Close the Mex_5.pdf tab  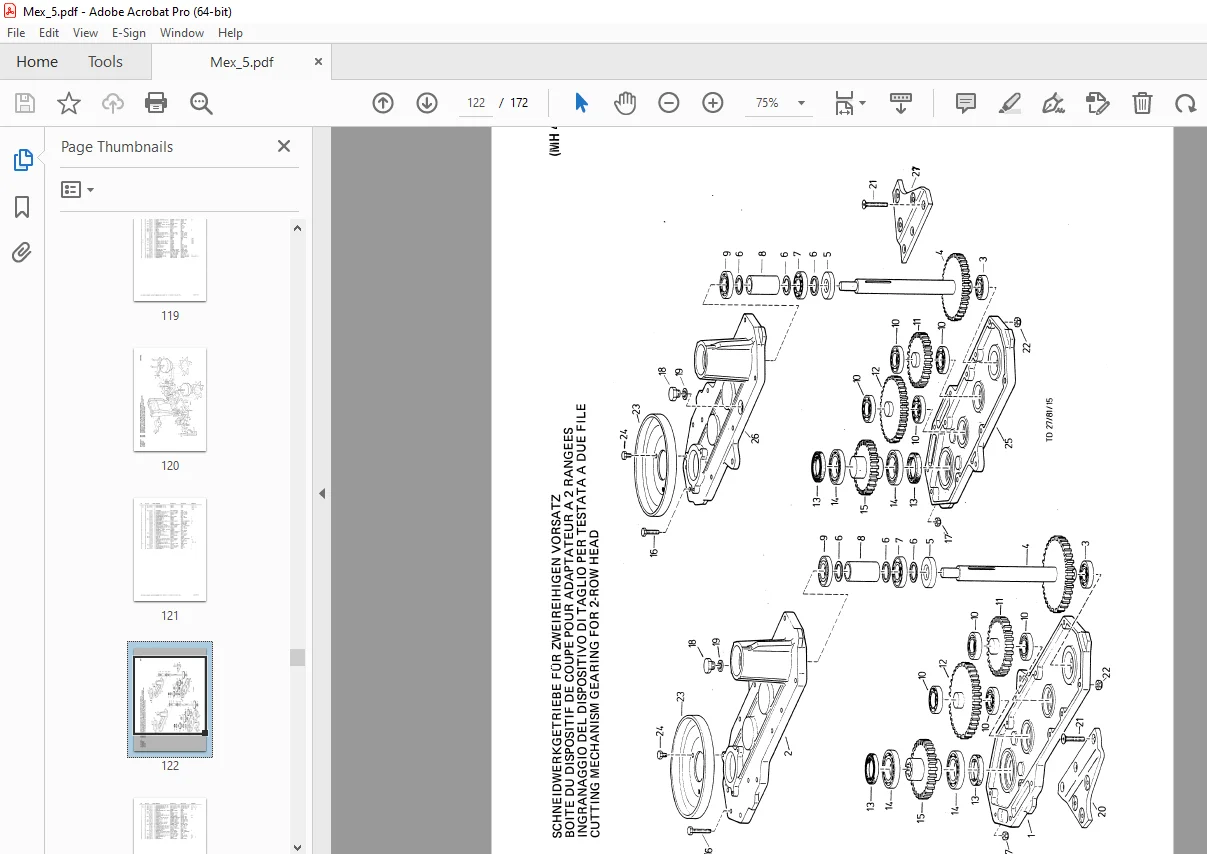(x=318, y=61)
